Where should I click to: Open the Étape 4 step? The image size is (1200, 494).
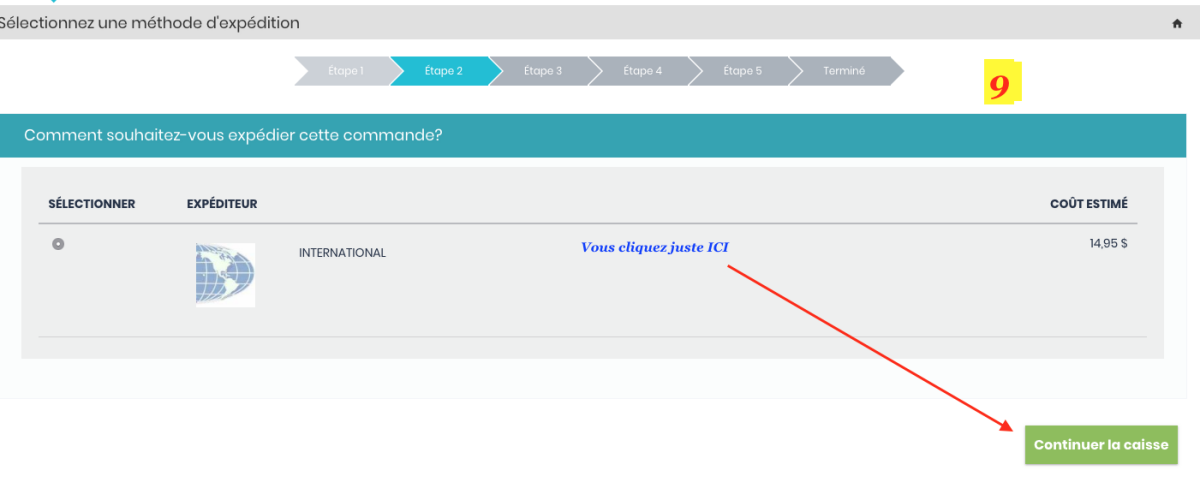(x=642, y=71)
